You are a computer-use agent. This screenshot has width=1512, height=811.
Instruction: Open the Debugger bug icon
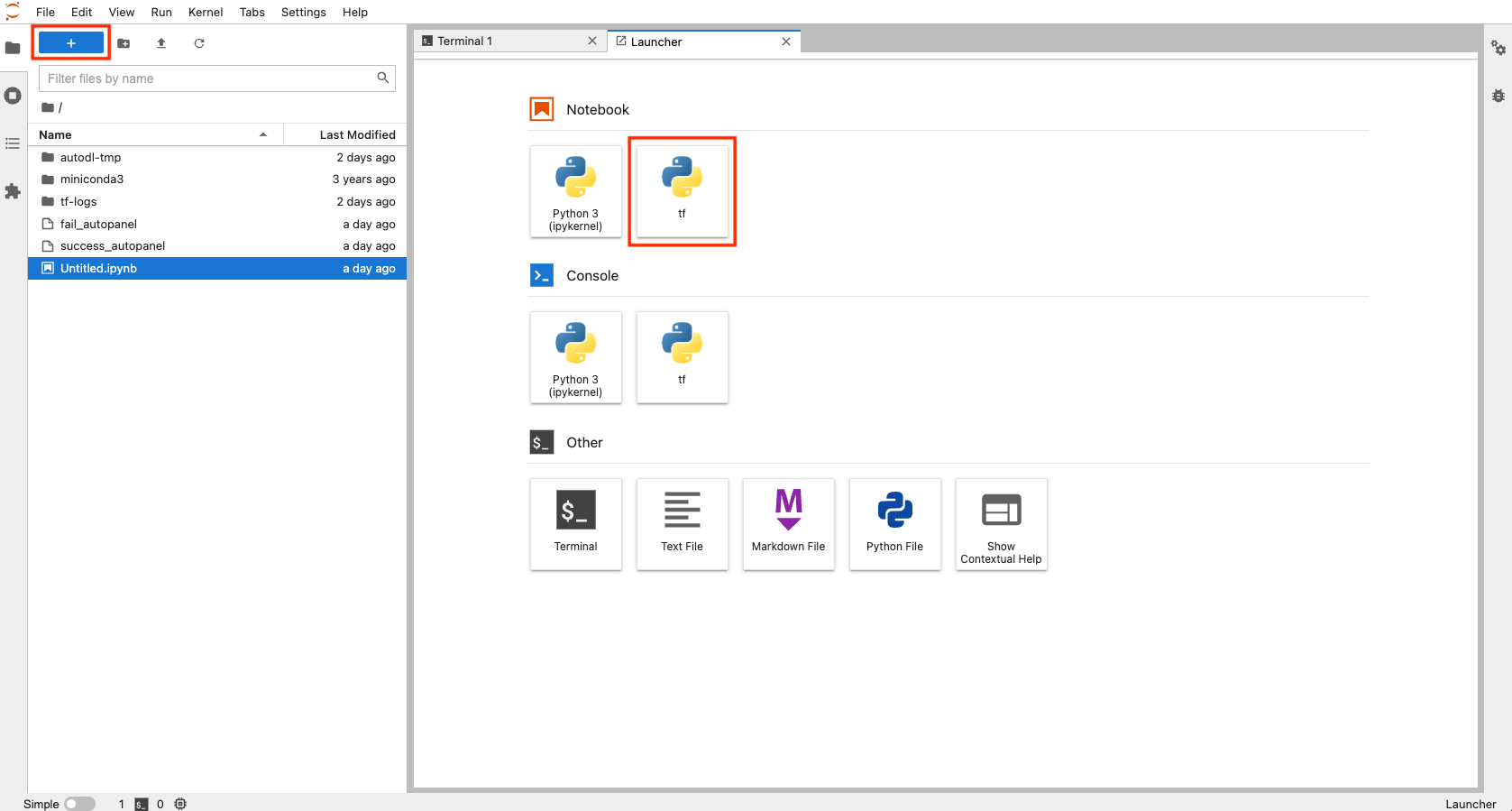[x=1498, y=96]
